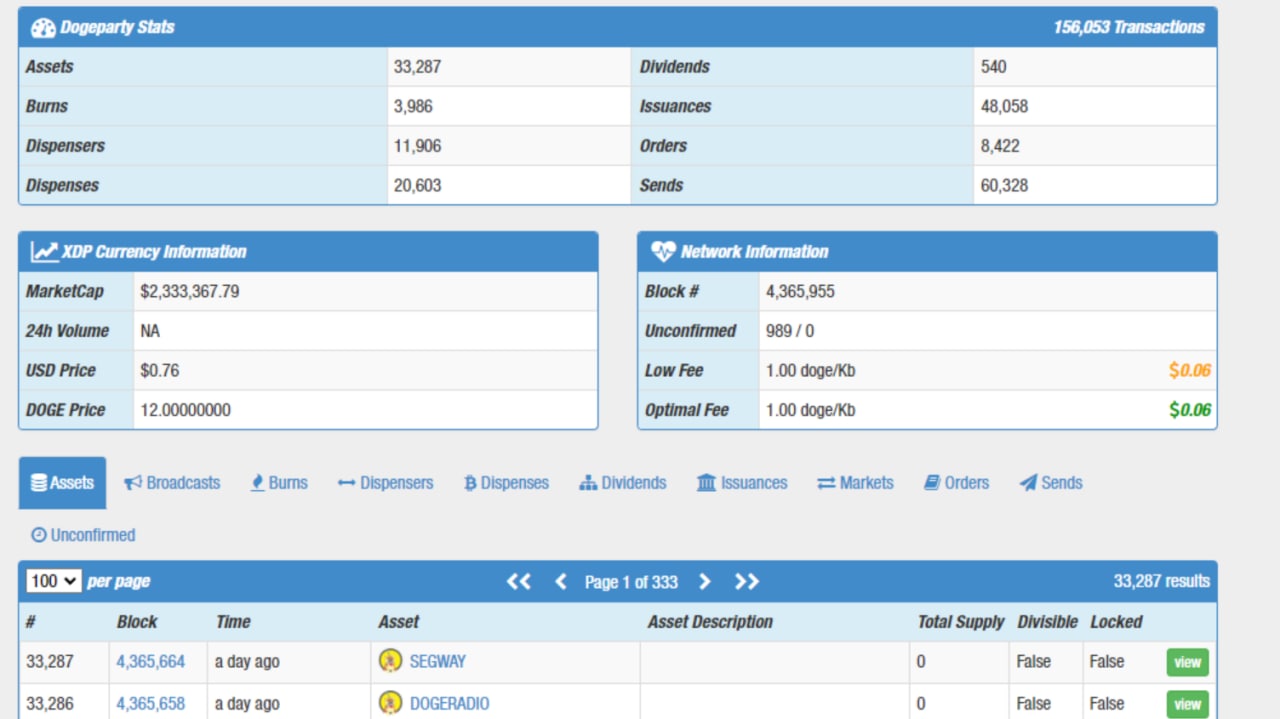Viewport: 1280px width, 719px height.
Task: Click the Orders value 8,422
Action: click(1000, 146)
